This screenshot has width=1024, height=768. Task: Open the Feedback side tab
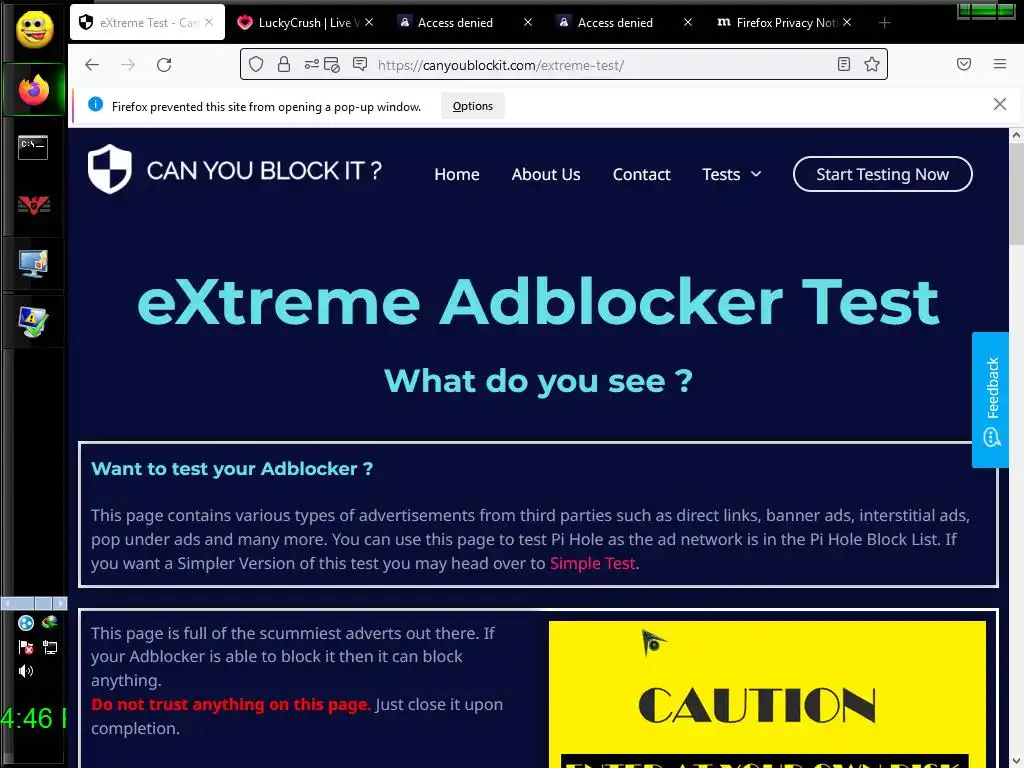click(x=991, y=400)
